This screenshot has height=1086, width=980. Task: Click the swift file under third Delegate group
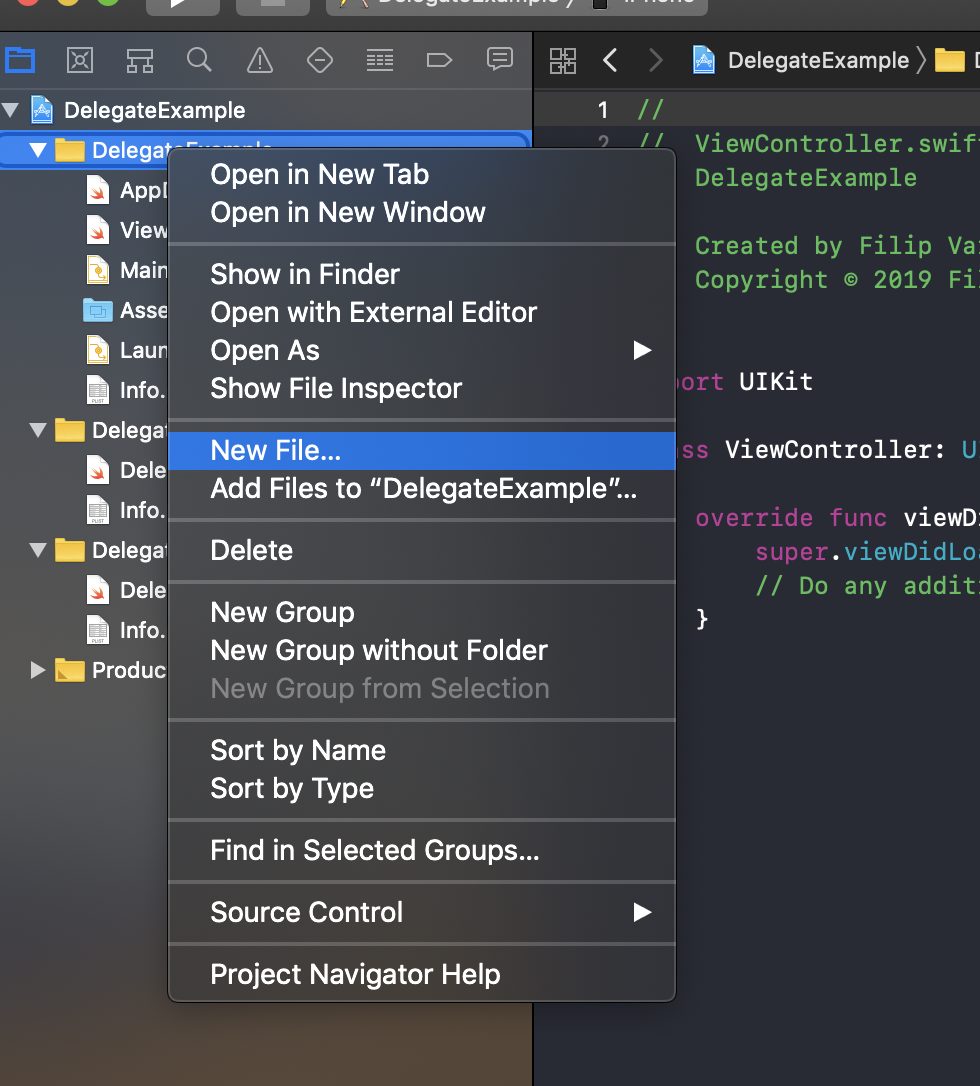coord(84,590)
